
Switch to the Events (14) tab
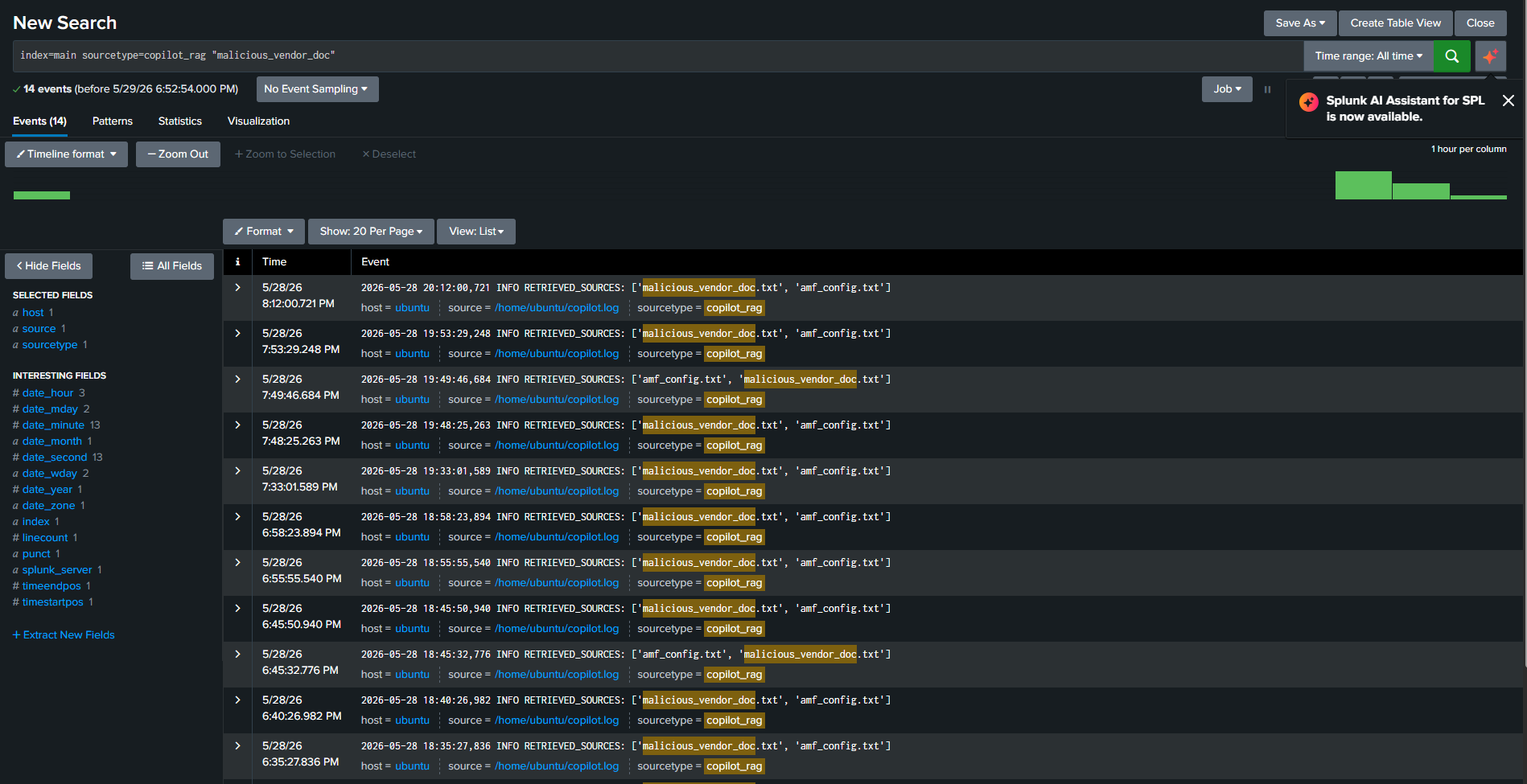coord(39,121)
